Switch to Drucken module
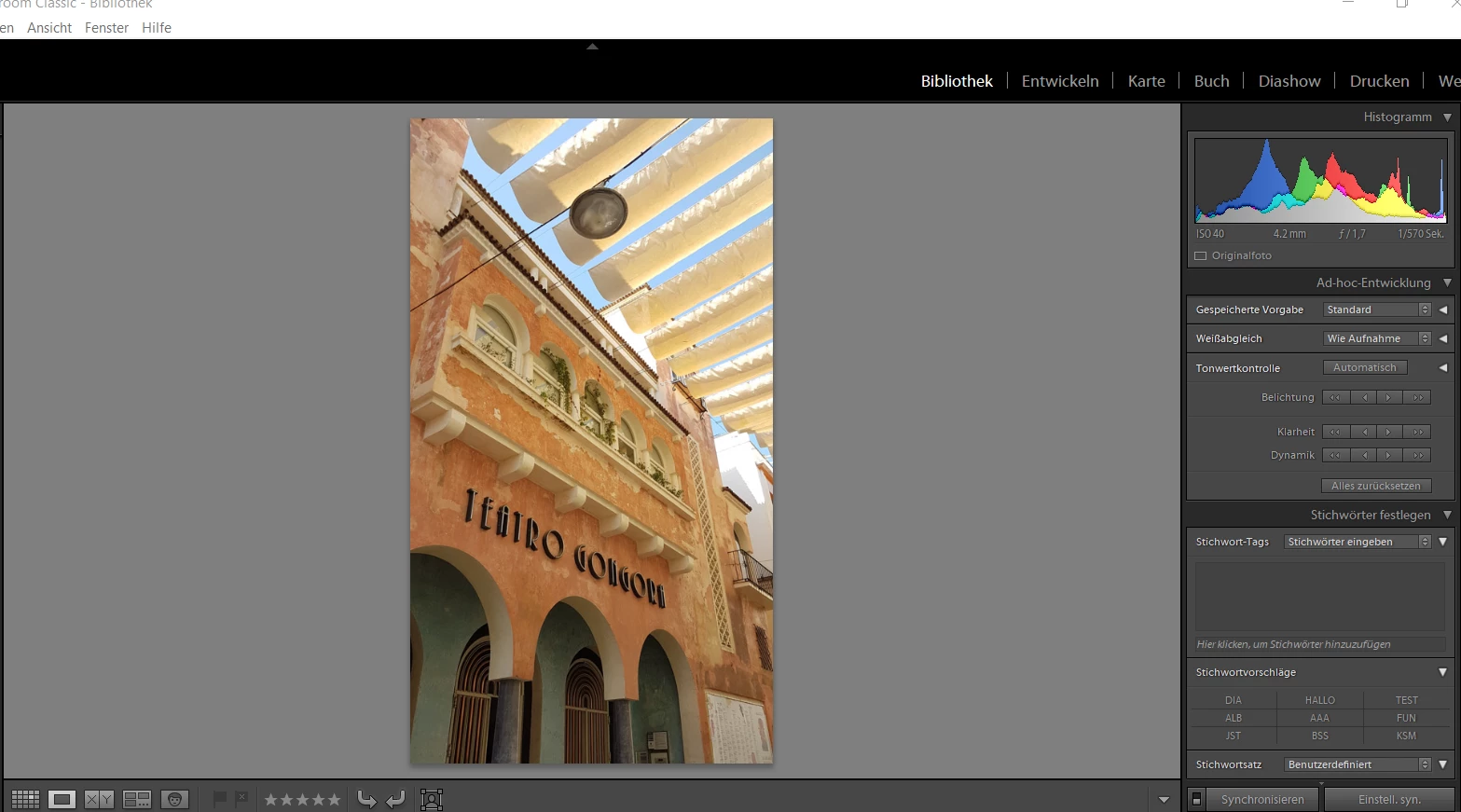The width and height of the screenshot is (1461, 812). coord(1379,81)
